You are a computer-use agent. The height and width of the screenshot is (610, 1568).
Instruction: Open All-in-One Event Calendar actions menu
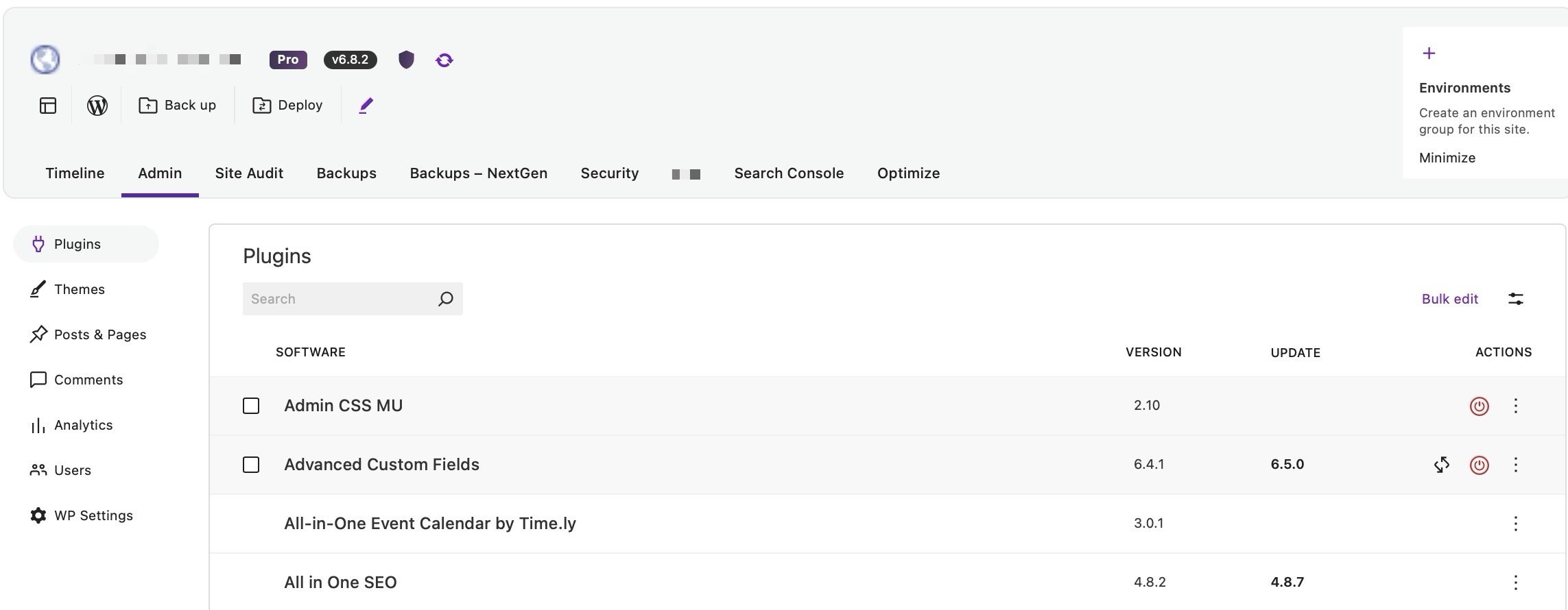click(1515, 524)
